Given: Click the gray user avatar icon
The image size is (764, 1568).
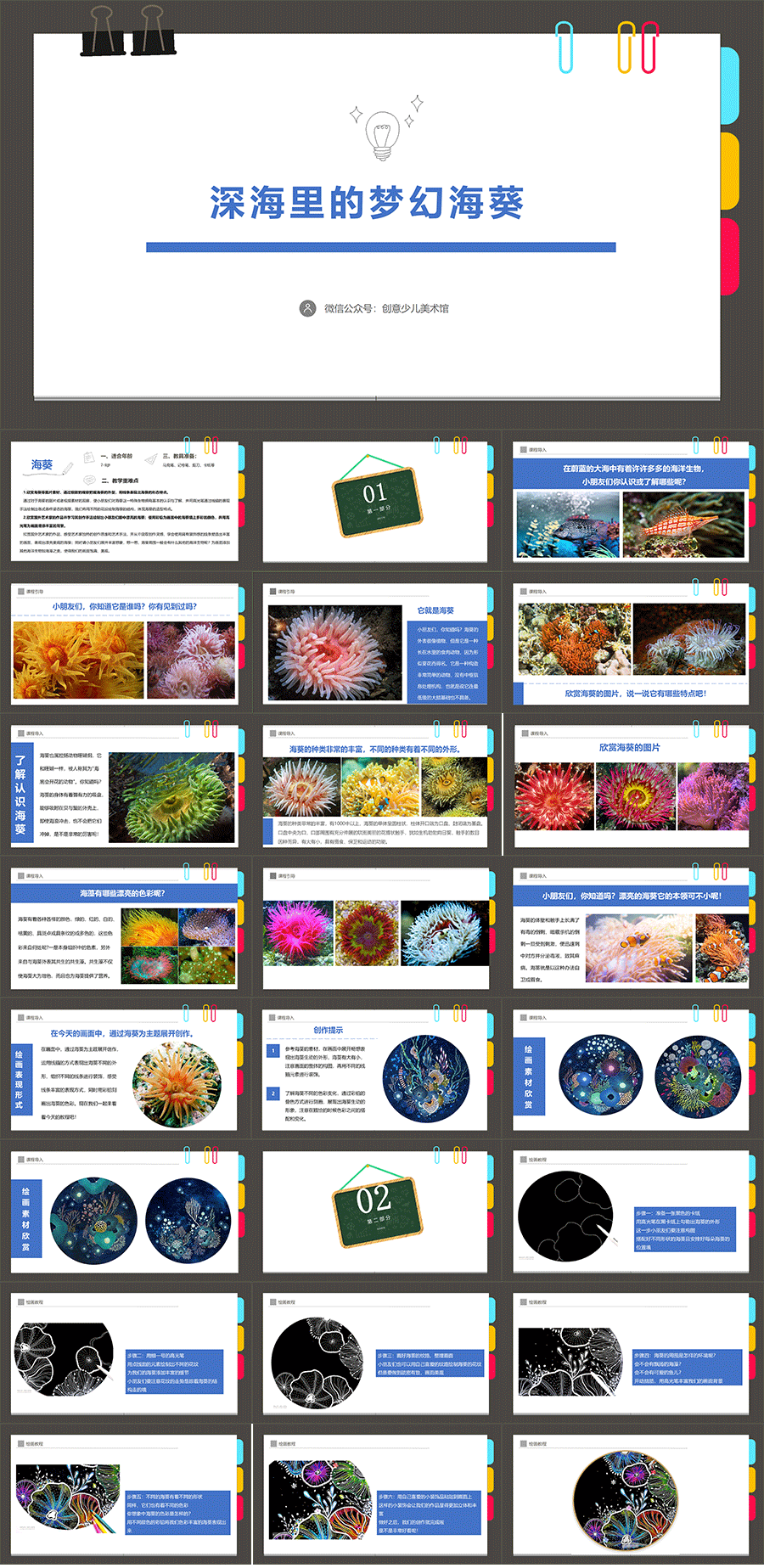Looking at the screenshot, I should 307,308.
